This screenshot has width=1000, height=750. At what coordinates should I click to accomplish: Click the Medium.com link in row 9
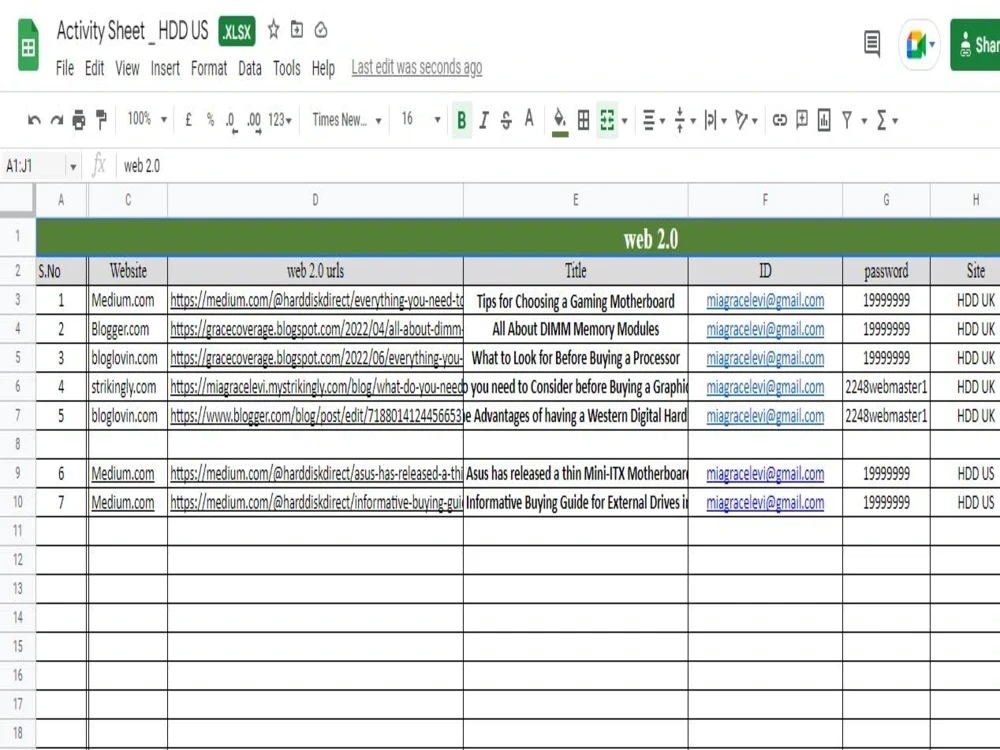point(122,474)
